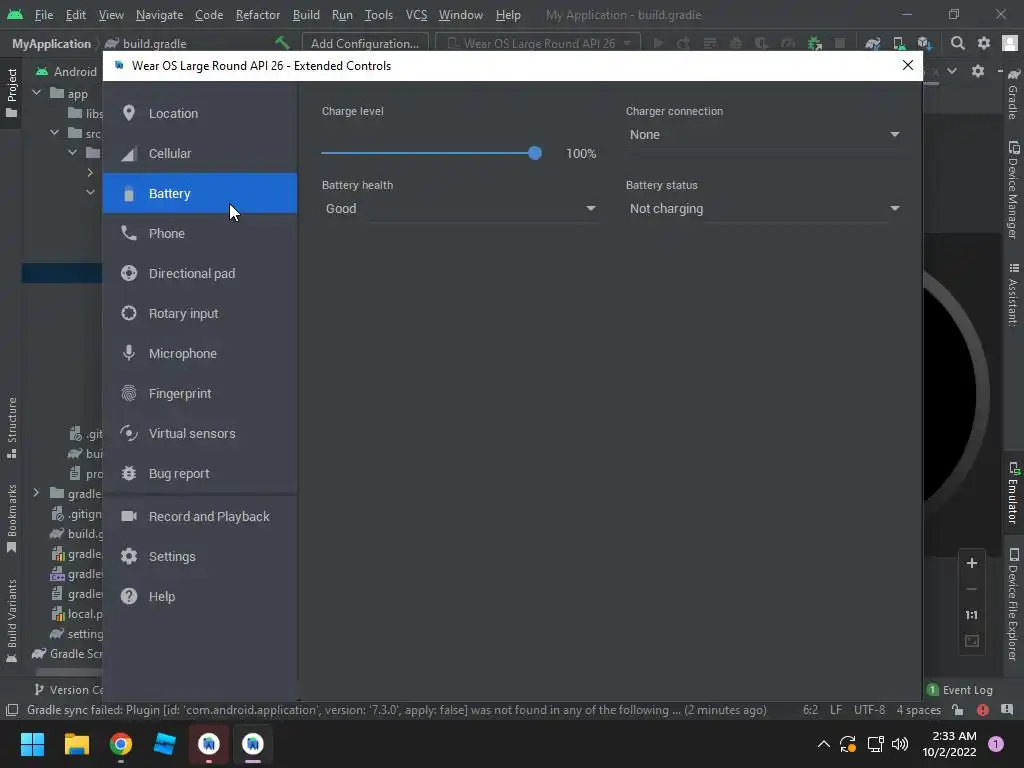
Task: Open the Bookmarks tool window tab
Action: click(x=11, y=519)
